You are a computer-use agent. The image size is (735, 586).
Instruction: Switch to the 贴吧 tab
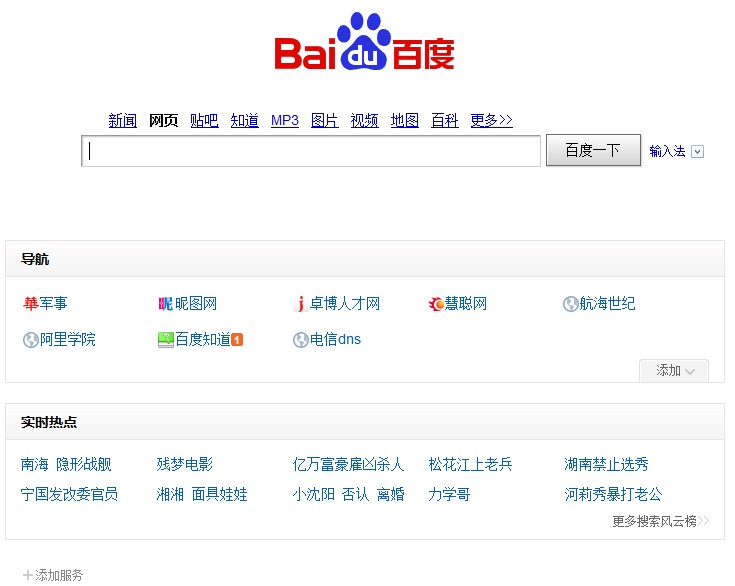point(204,120)
